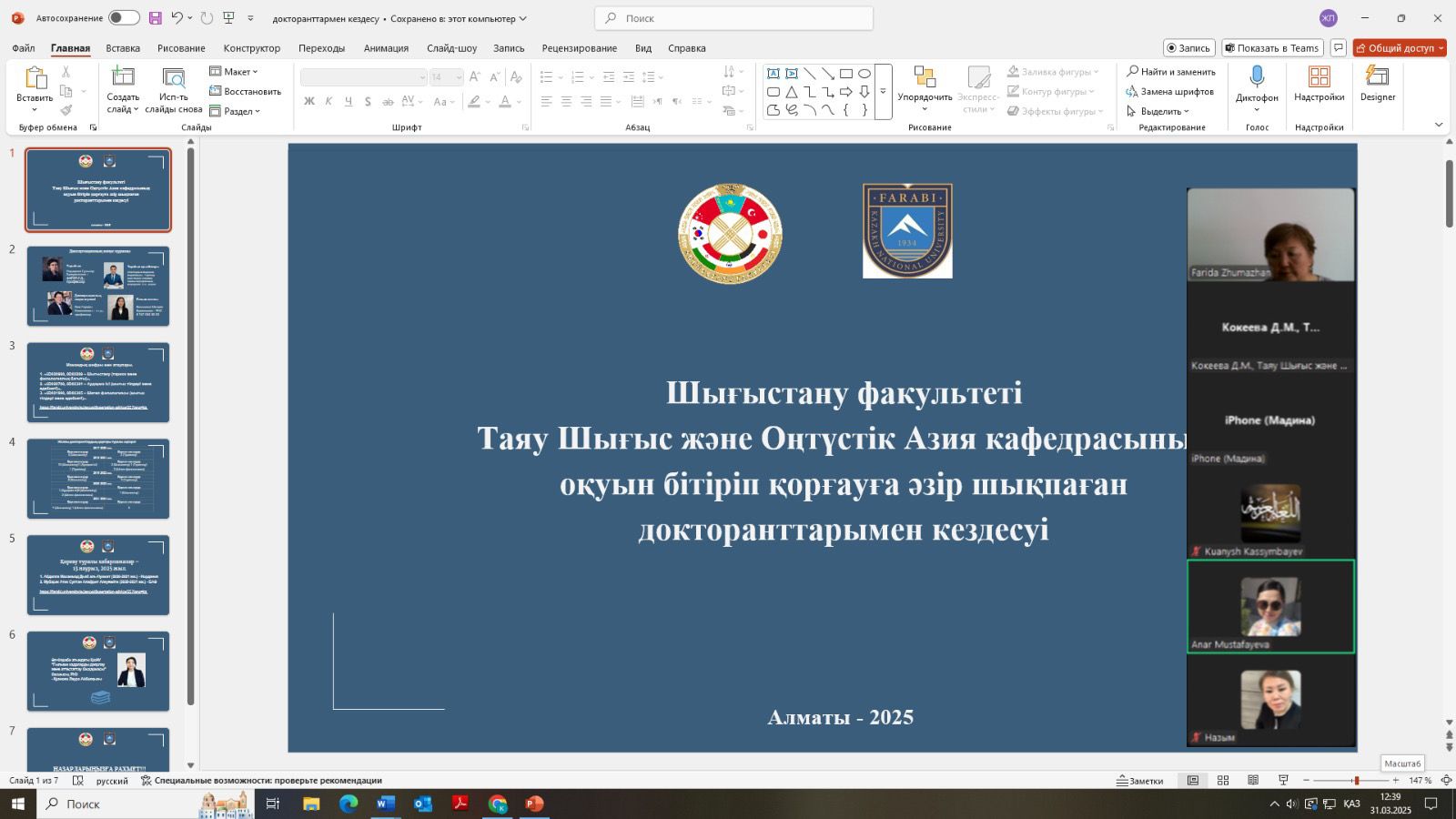Toggle the Автосохранение switch
This screenshot has height=819, width=1456.
point(124,18)
